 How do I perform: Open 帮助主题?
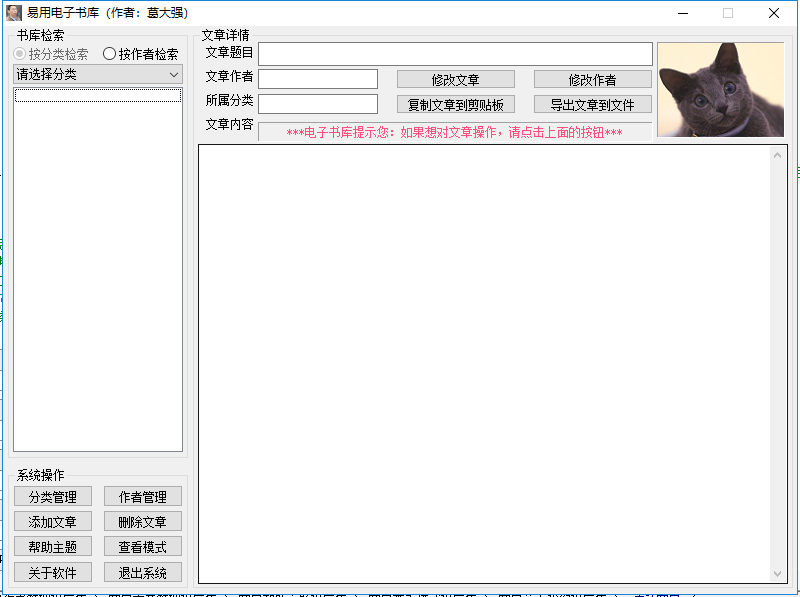(53, 546)
